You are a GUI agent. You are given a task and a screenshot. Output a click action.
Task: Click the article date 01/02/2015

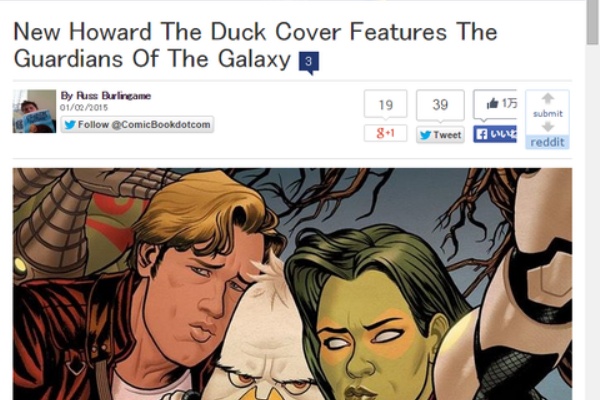(x=84, y=108)
